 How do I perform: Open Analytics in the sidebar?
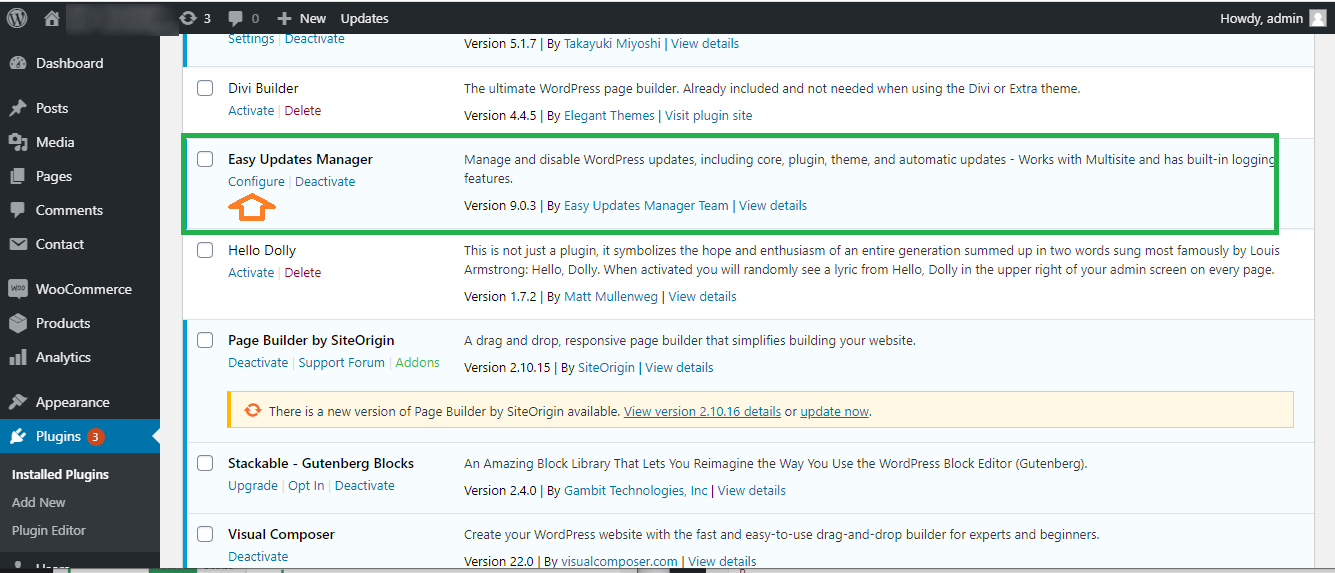coord(63,357)
